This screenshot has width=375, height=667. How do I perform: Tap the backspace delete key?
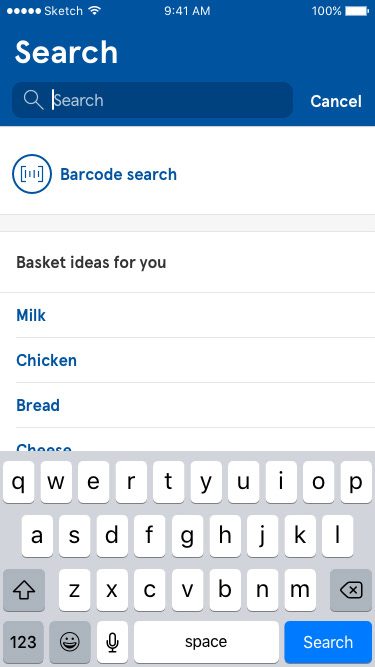point(351,590)
